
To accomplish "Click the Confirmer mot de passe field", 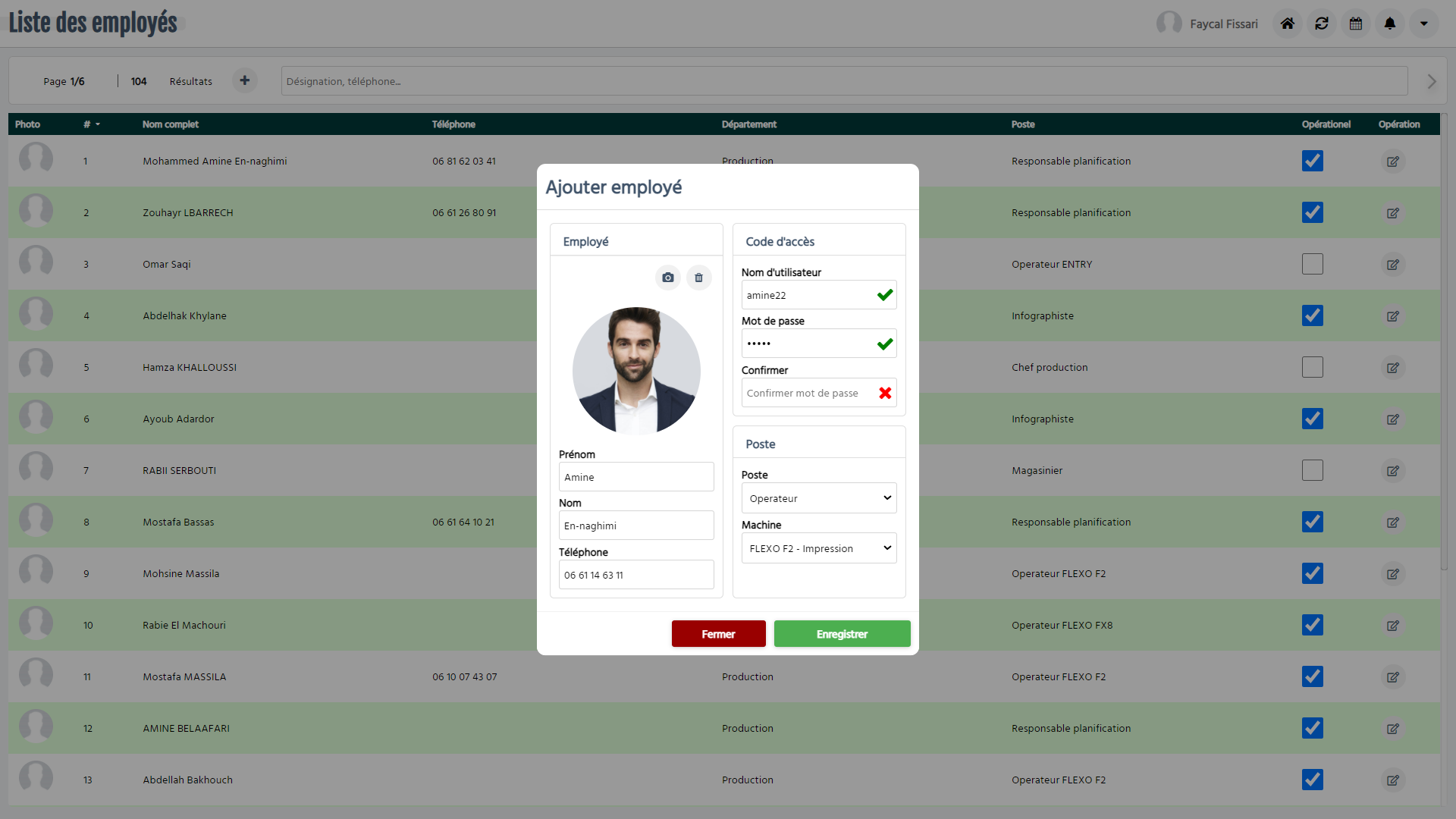I will click(807, 393).
